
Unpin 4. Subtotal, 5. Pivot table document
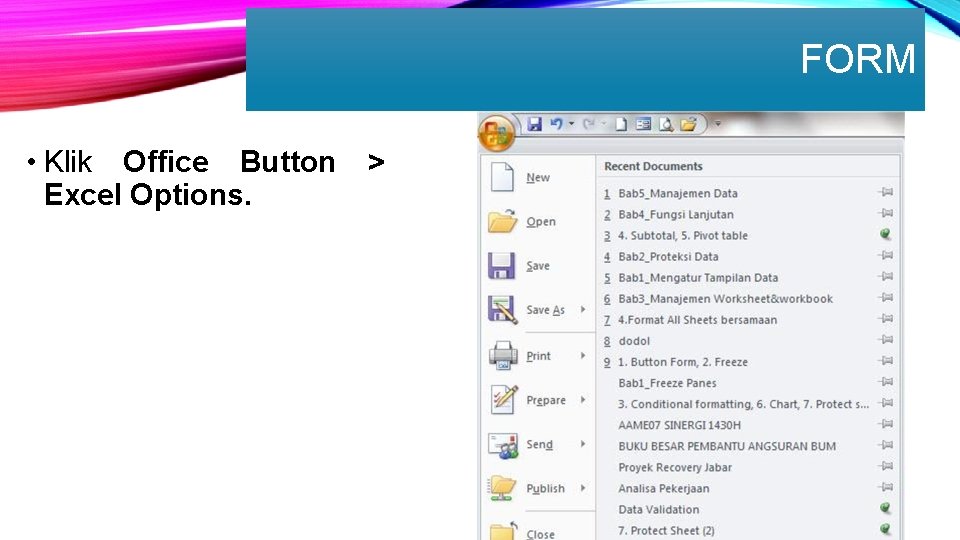[885, 234]
